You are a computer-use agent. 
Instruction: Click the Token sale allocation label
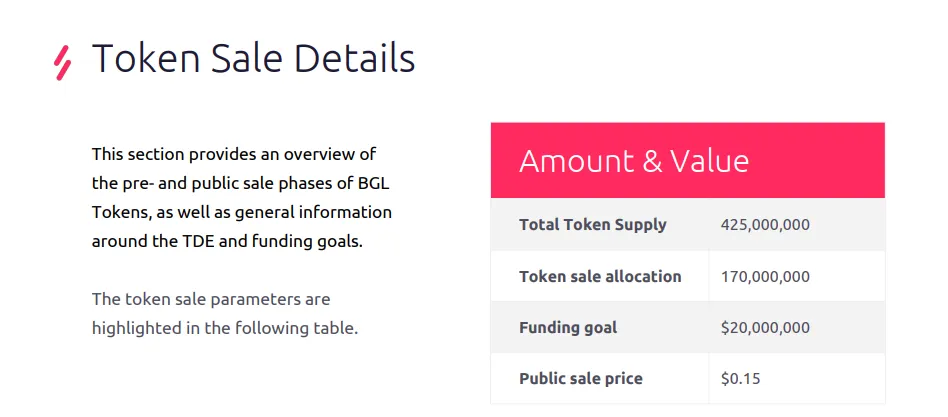pyautogui.click(x=600, y=276)
